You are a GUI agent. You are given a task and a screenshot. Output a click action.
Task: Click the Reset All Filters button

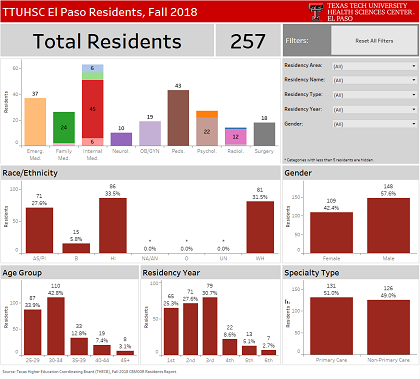[374, 41]
